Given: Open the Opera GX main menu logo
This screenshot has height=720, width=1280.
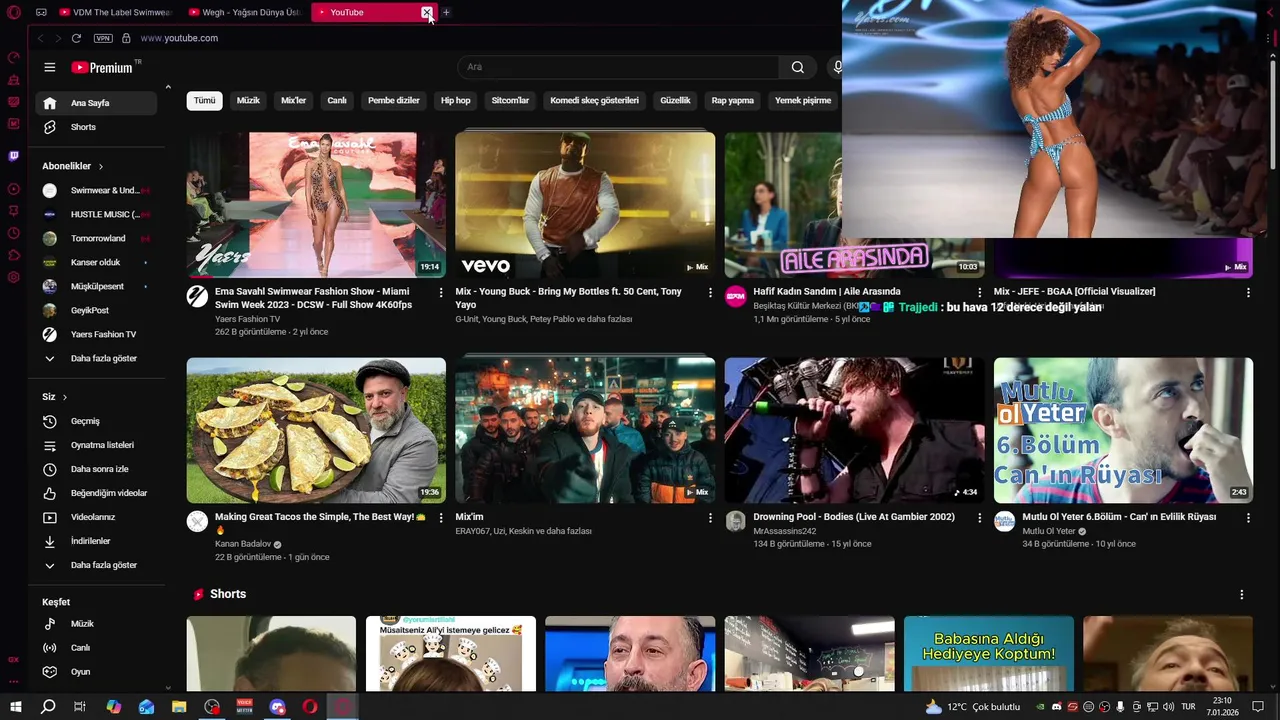Looking at the screenshot, I should pyautogui.click(x=13, y=12).
